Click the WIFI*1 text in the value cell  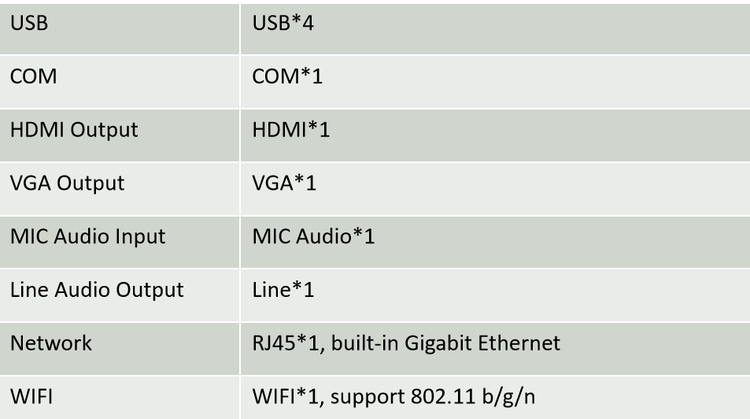click(285, 397)
